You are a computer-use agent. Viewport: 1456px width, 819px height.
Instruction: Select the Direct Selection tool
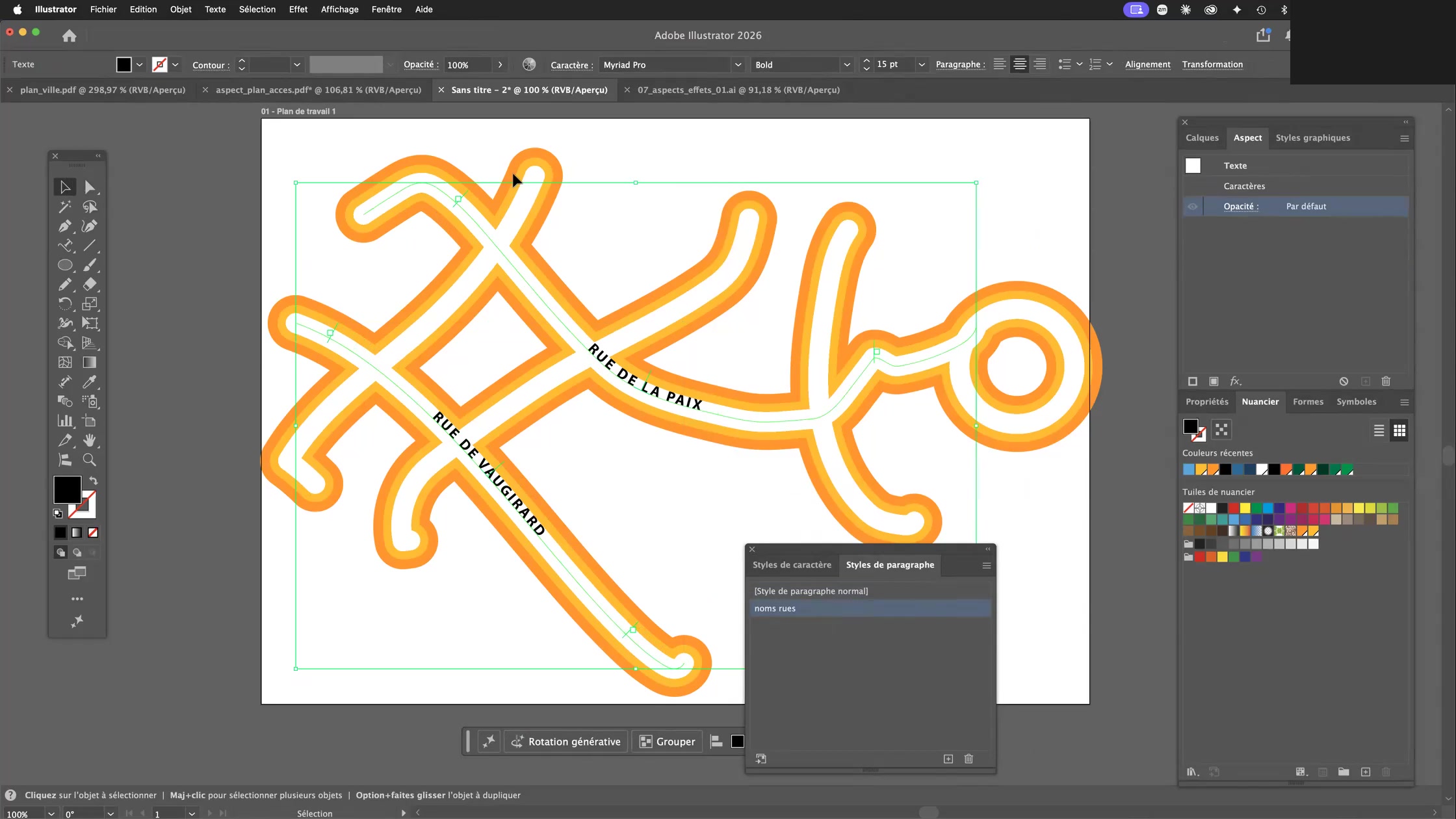click(90, 187)
